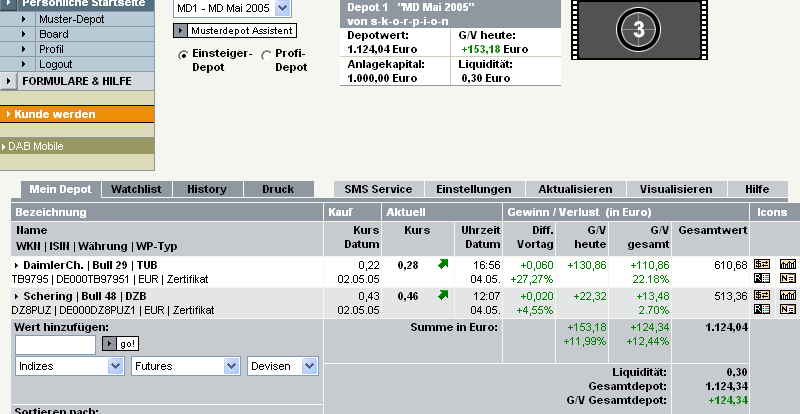Click green up-arrow in Schering row
800x414 pixels.
click(x=443, y=295)
